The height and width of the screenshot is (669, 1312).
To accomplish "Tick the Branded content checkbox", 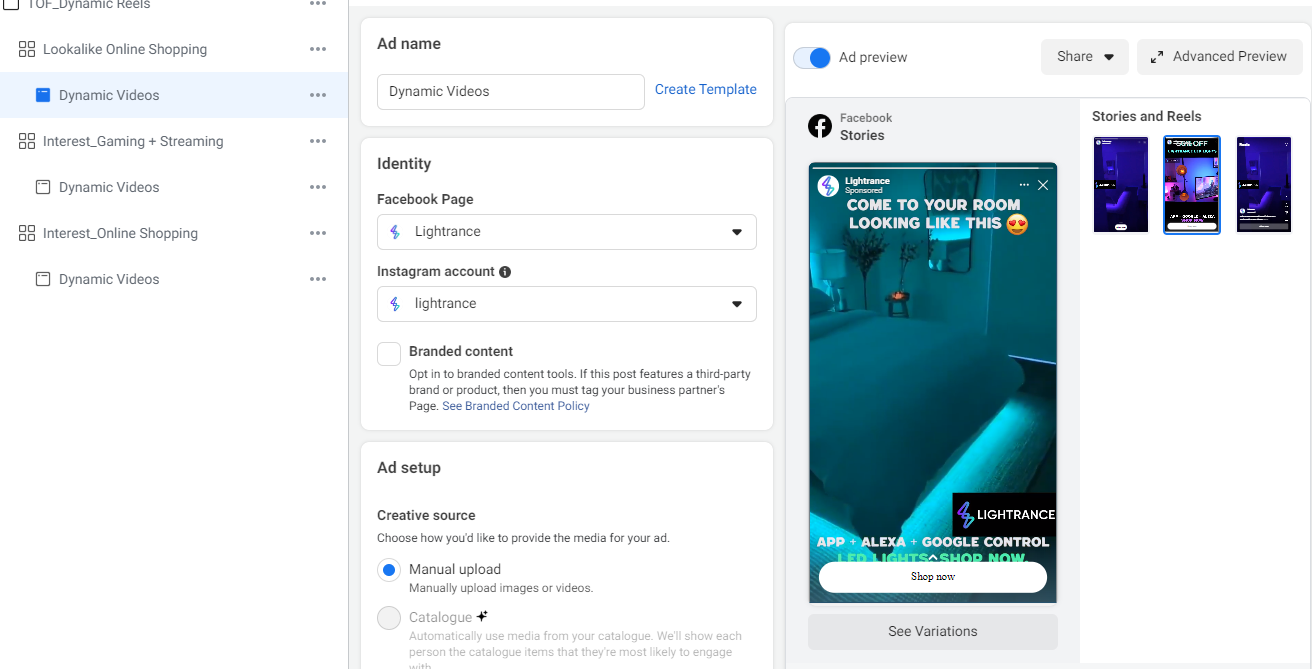I will (389, 354).
